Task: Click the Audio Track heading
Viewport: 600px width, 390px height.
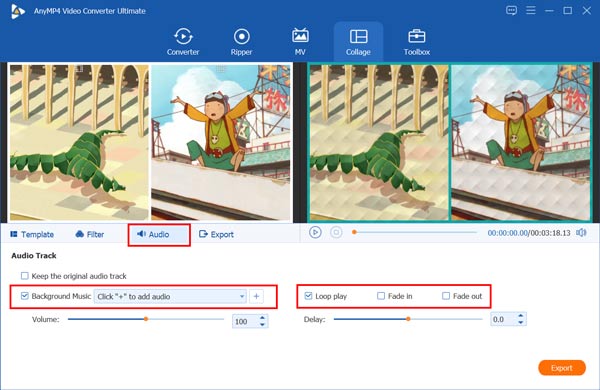Action: click(x=34, y=256)
